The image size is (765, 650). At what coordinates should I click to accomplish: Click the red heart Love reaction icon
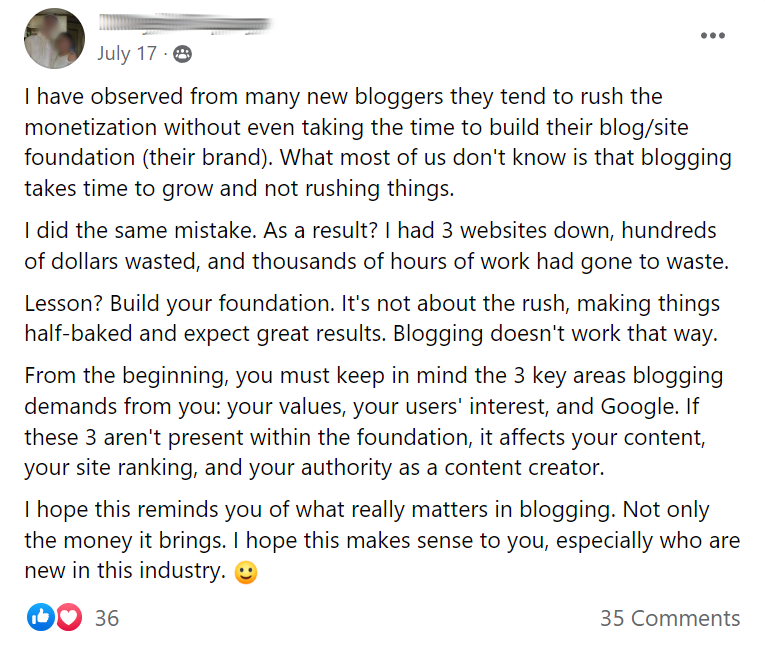tap(69, 617)
